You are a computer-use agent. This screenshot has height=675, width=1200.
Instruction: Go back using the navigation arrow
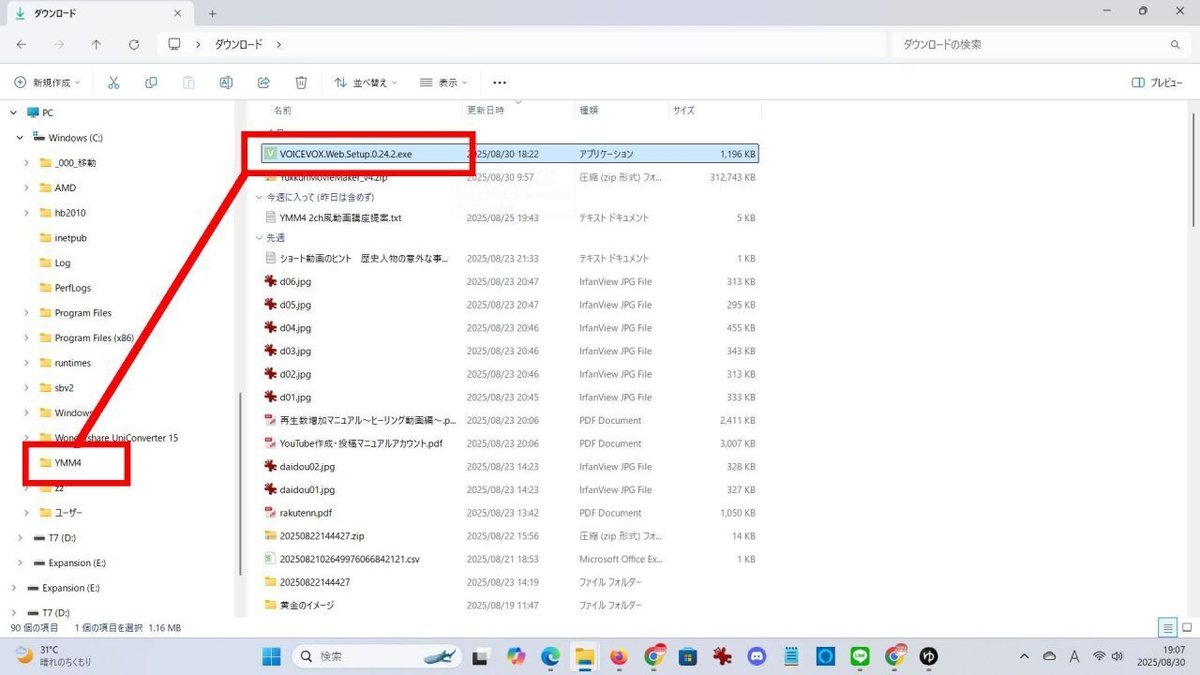[x=20, y=44]
